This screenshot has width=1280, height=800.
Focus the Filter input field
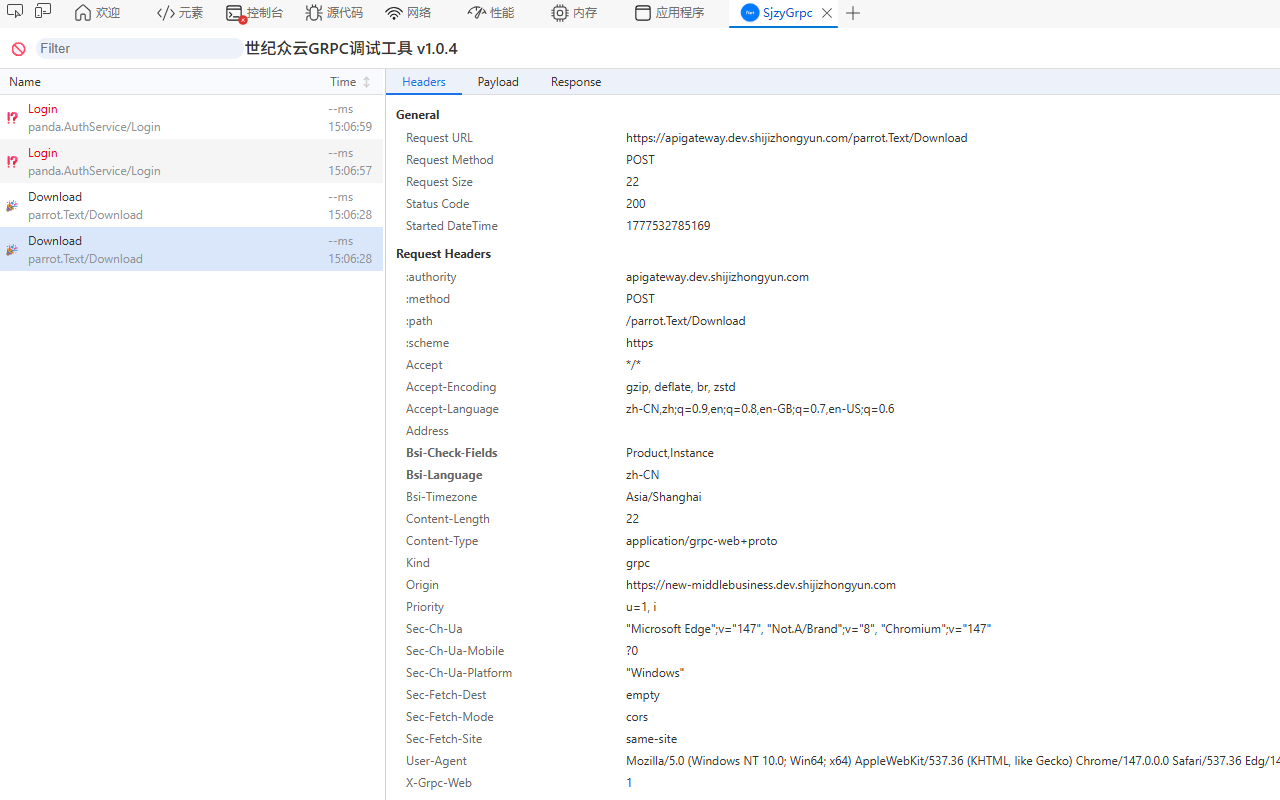point(138,48)
